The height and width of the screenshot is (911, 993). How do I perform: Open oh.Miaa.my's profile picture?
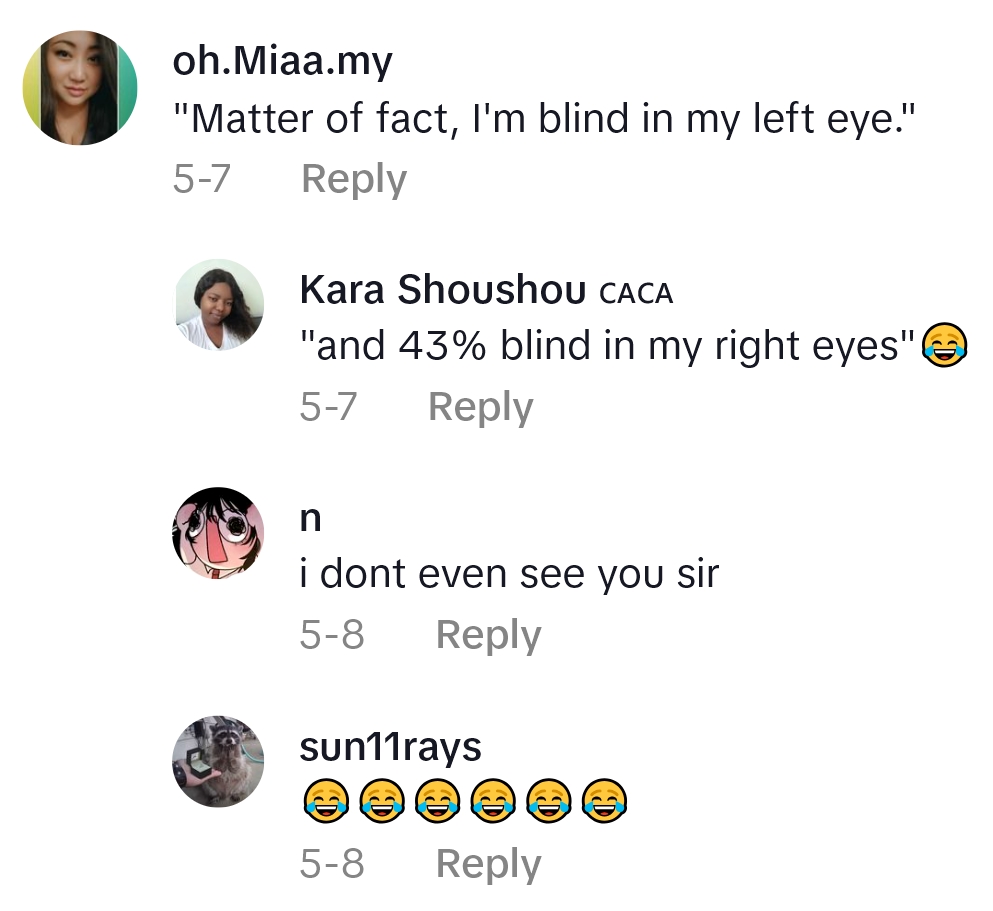pyautogui.click(x=80, y=88)
